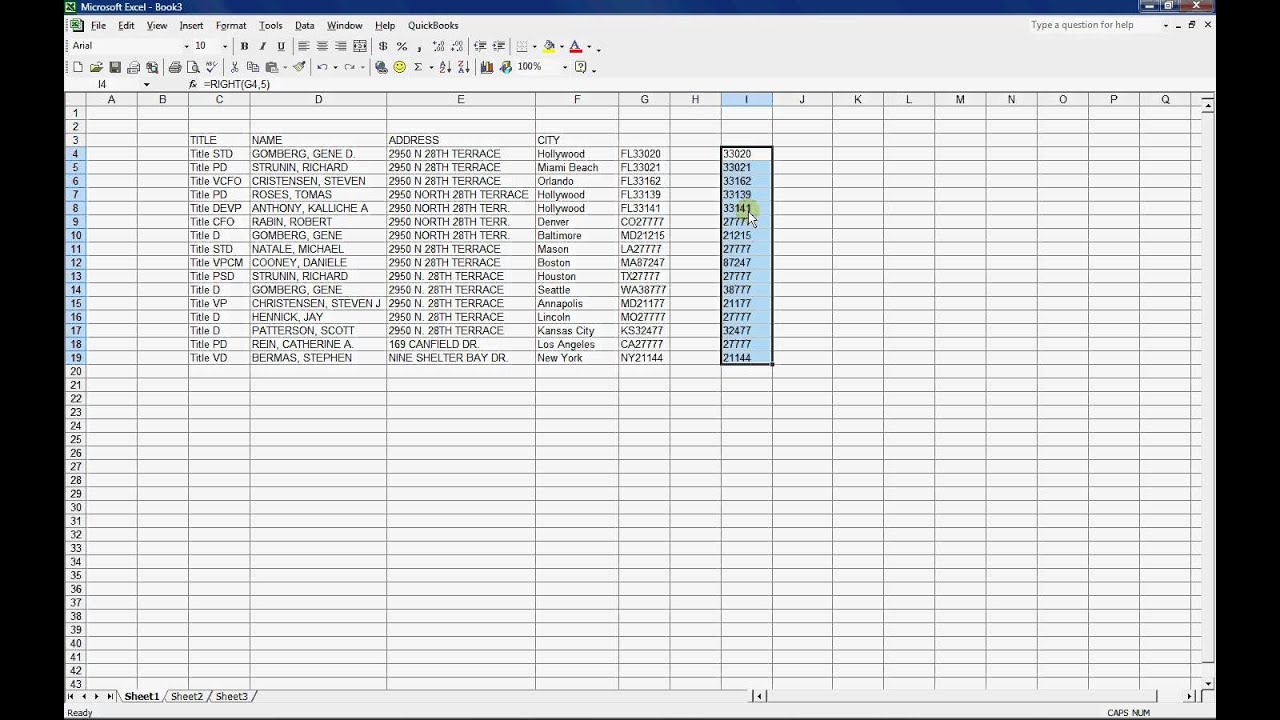Open the QuickBooks menu
Image resolution: width=1280 pixels, height=720 pixels.
coord(433,25)
